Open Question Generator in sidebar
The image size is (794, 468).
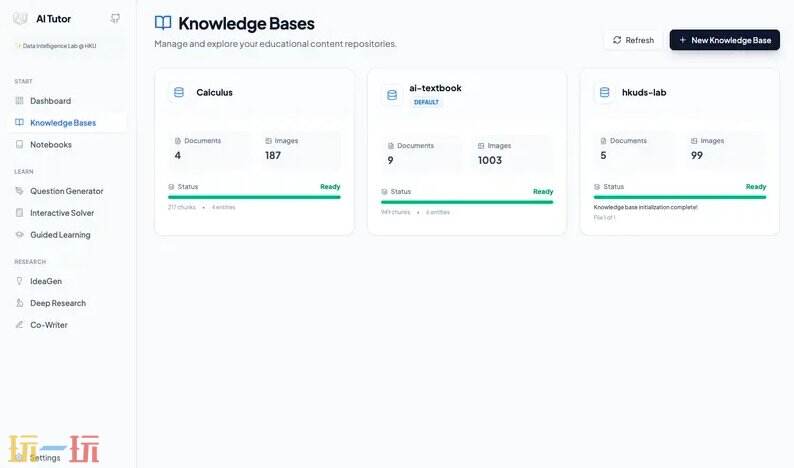pyautogui.click(x=66, y=191)
